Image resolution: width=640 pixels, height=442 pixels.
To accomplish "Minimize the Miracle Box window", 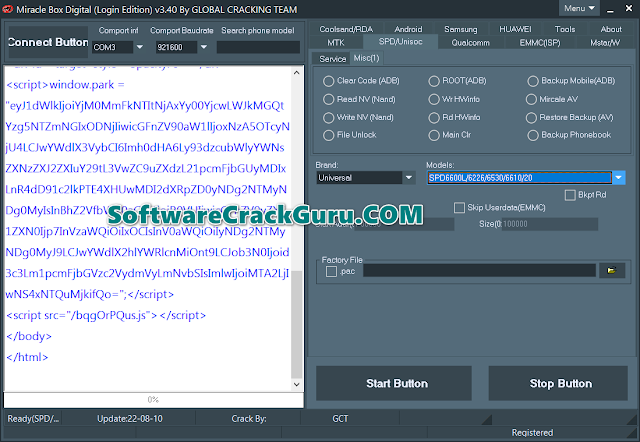I will 610,9.
